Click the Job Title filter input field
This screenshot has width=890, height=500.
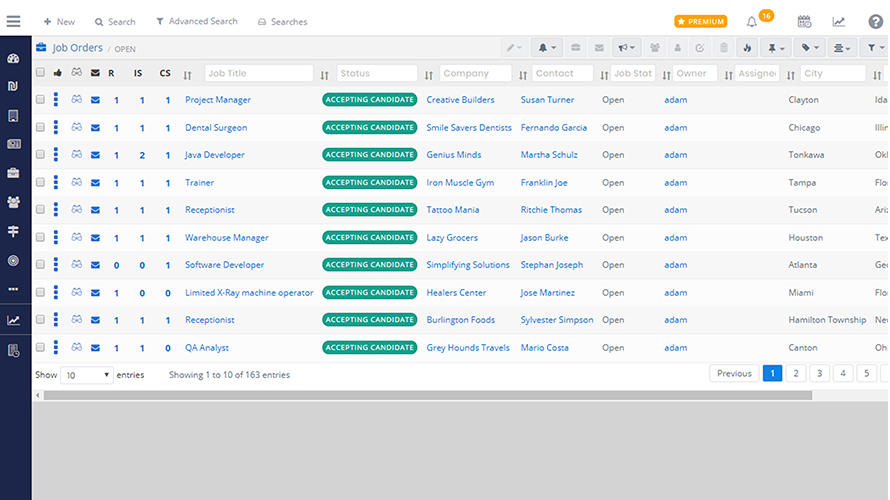259,73
